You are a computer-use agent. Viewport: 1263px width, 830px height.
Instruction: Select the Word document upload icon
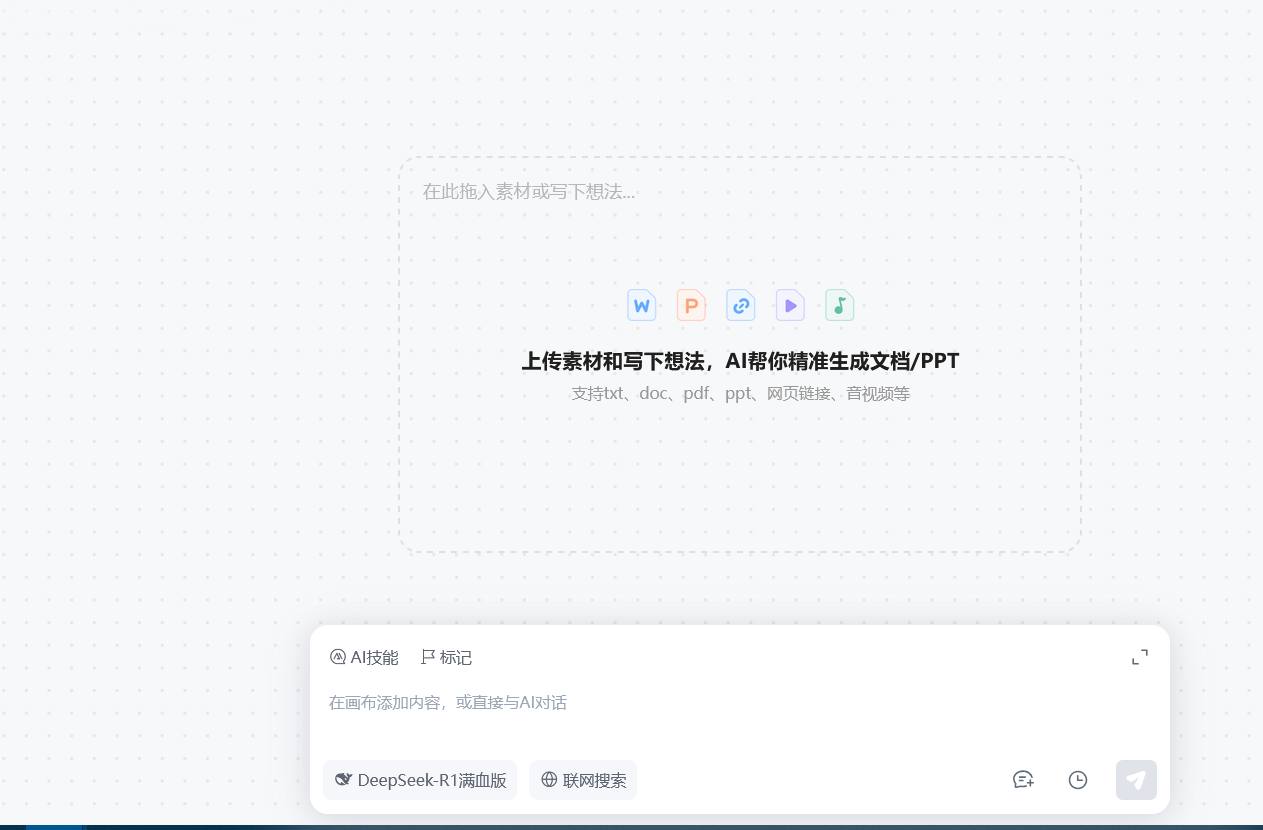coord(641,305)
